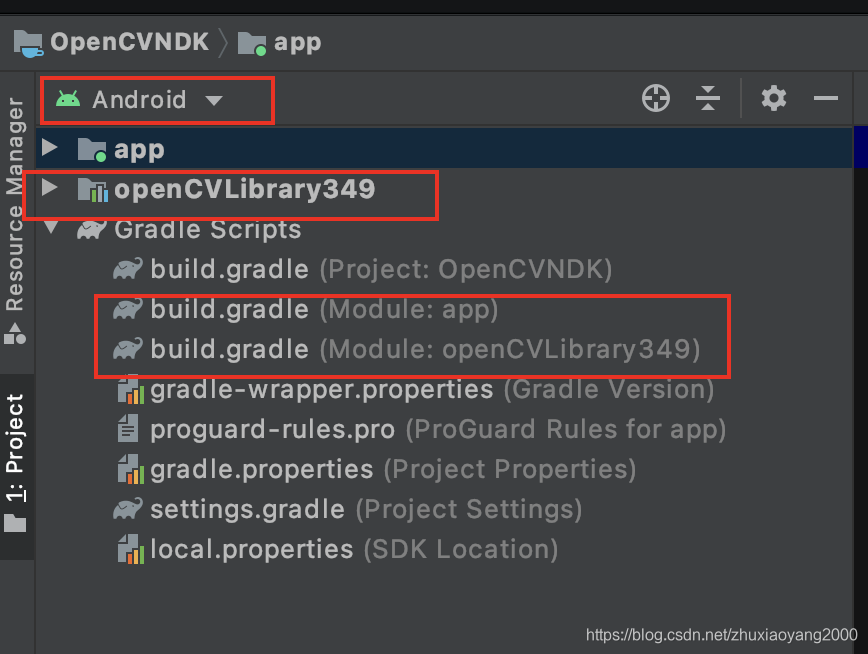Screen dimensions: 868x654
Task: Expand the openCVLibrary349 module node
Action: pos(50,187)
